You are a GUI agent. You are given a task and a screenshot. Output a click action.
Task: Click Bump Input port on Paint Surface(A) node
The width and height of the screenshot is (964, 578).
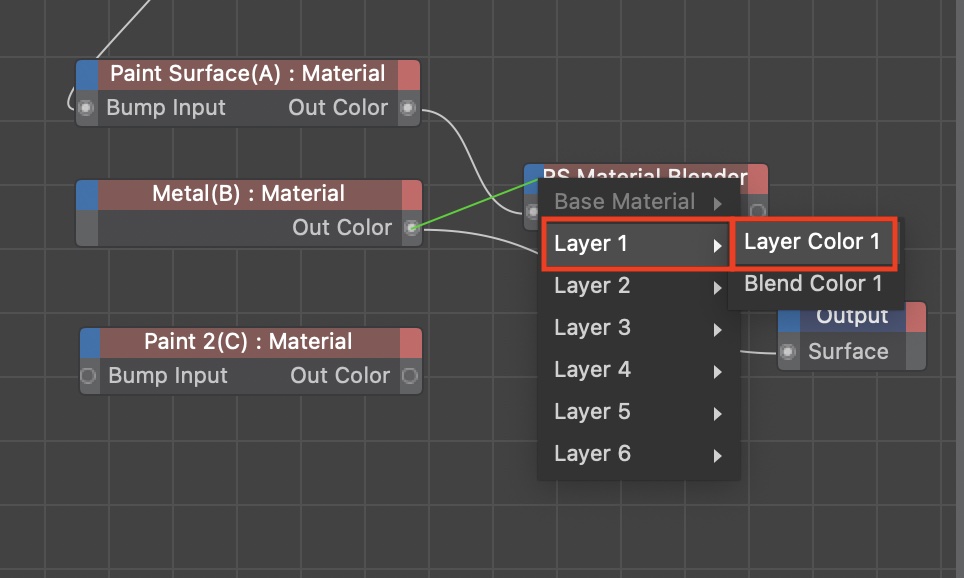[87, 108]
